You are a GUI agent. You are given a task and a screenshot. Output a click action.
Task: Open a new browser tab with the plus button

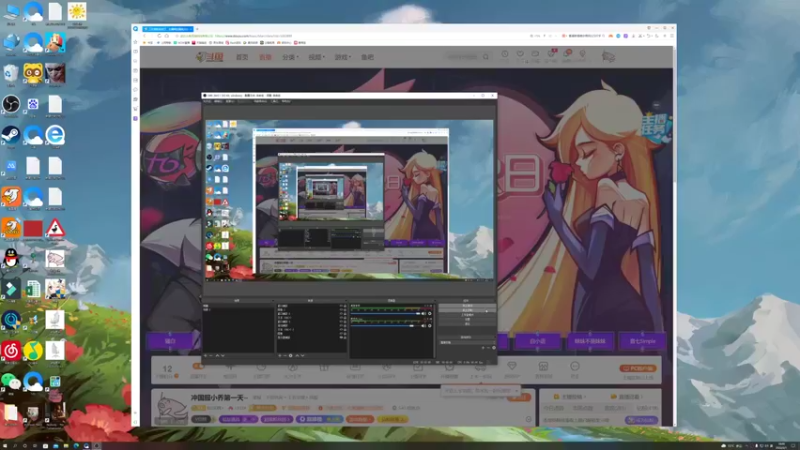click(x=197, y=29)
